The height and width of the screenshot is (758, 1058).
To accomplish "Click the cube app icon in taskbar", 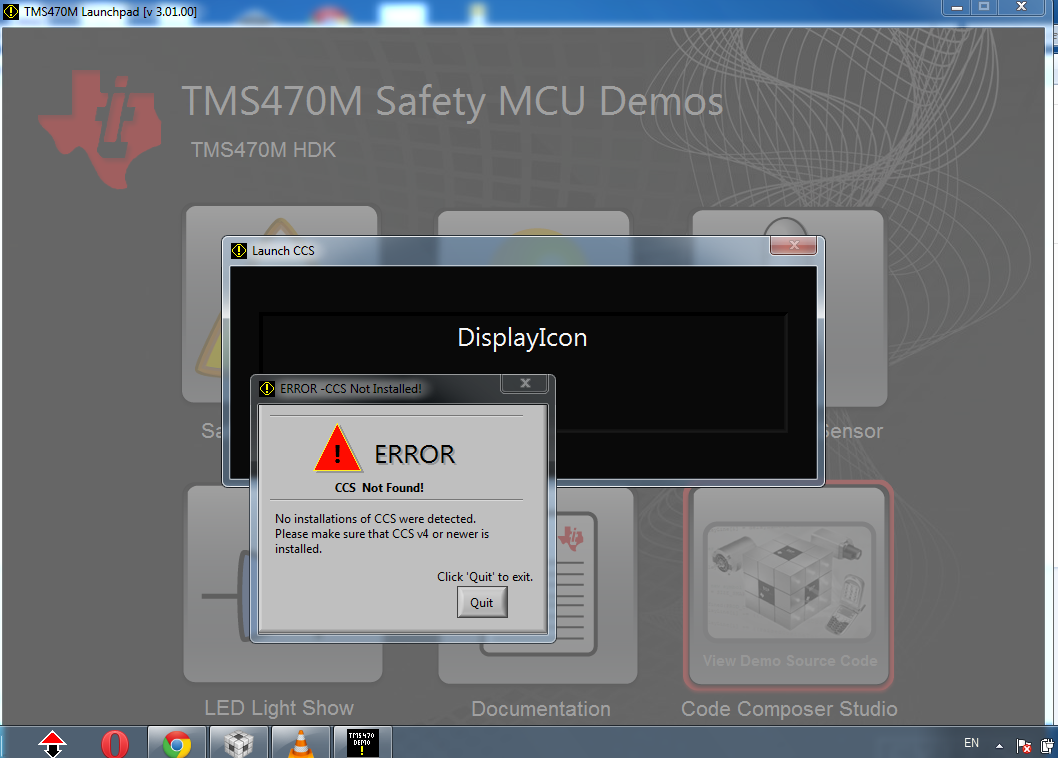I will click(238, 742).
